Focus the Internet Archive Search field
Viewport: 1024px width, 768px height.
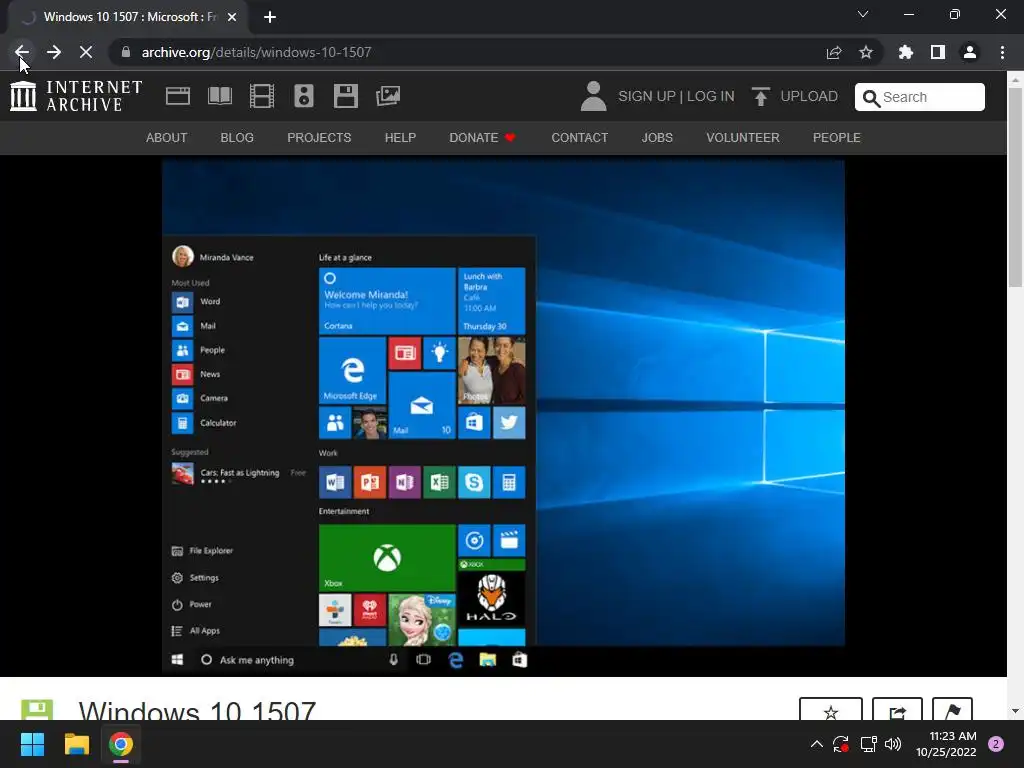pyautogui.click(x=920, y=97)
